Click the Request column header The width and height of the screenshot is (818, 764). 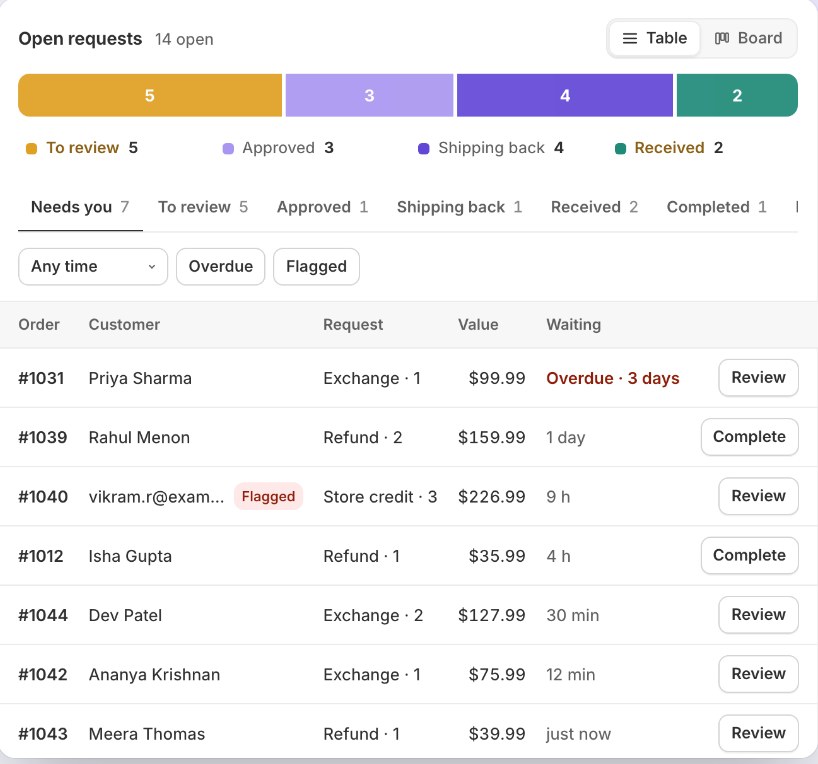(x=353, y=325)
